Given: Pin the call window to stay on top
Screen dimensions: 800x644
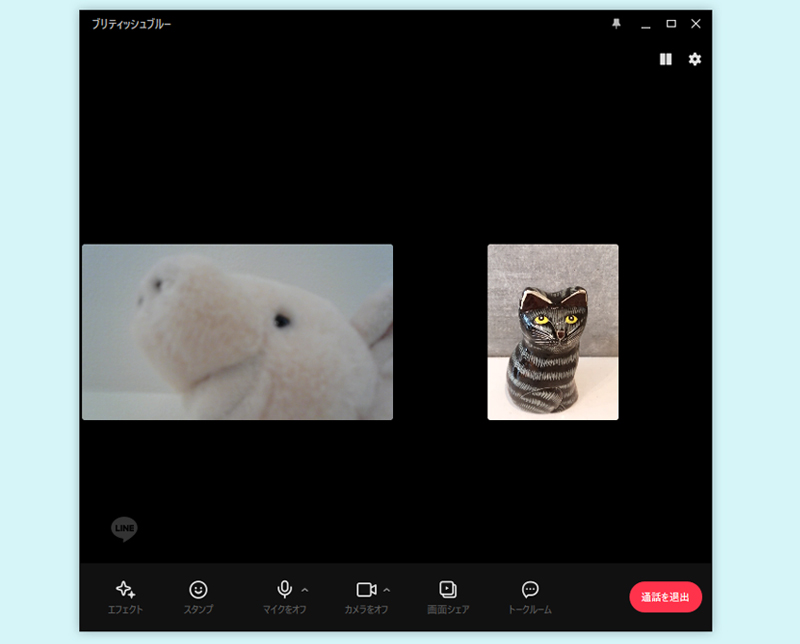Looking at the screenshot, I should pos(616,24).
